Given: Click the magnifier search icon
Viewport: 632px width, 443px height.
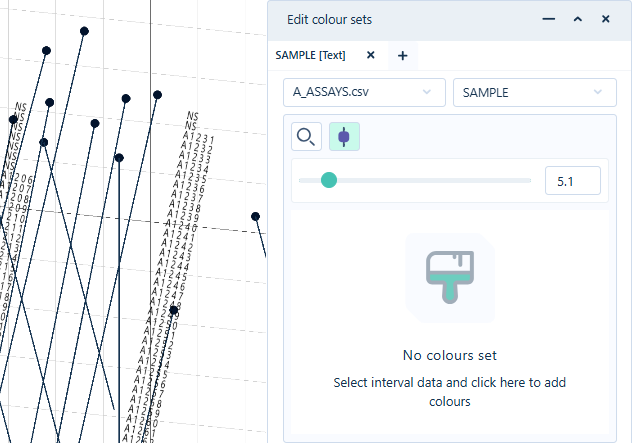Looking at the screenshot, I should click(306, 137).
